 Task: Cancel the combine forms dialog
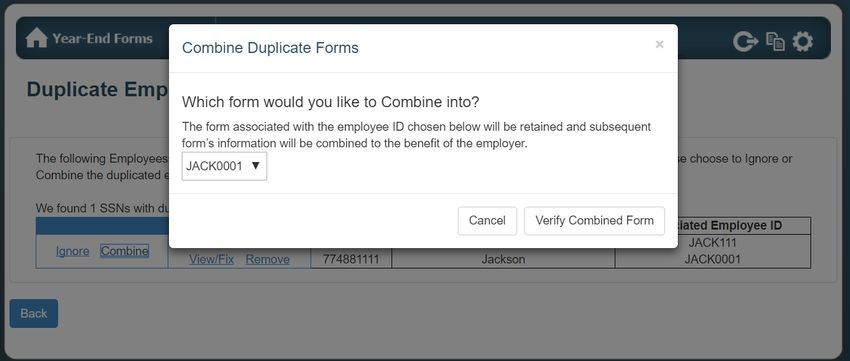487,221
